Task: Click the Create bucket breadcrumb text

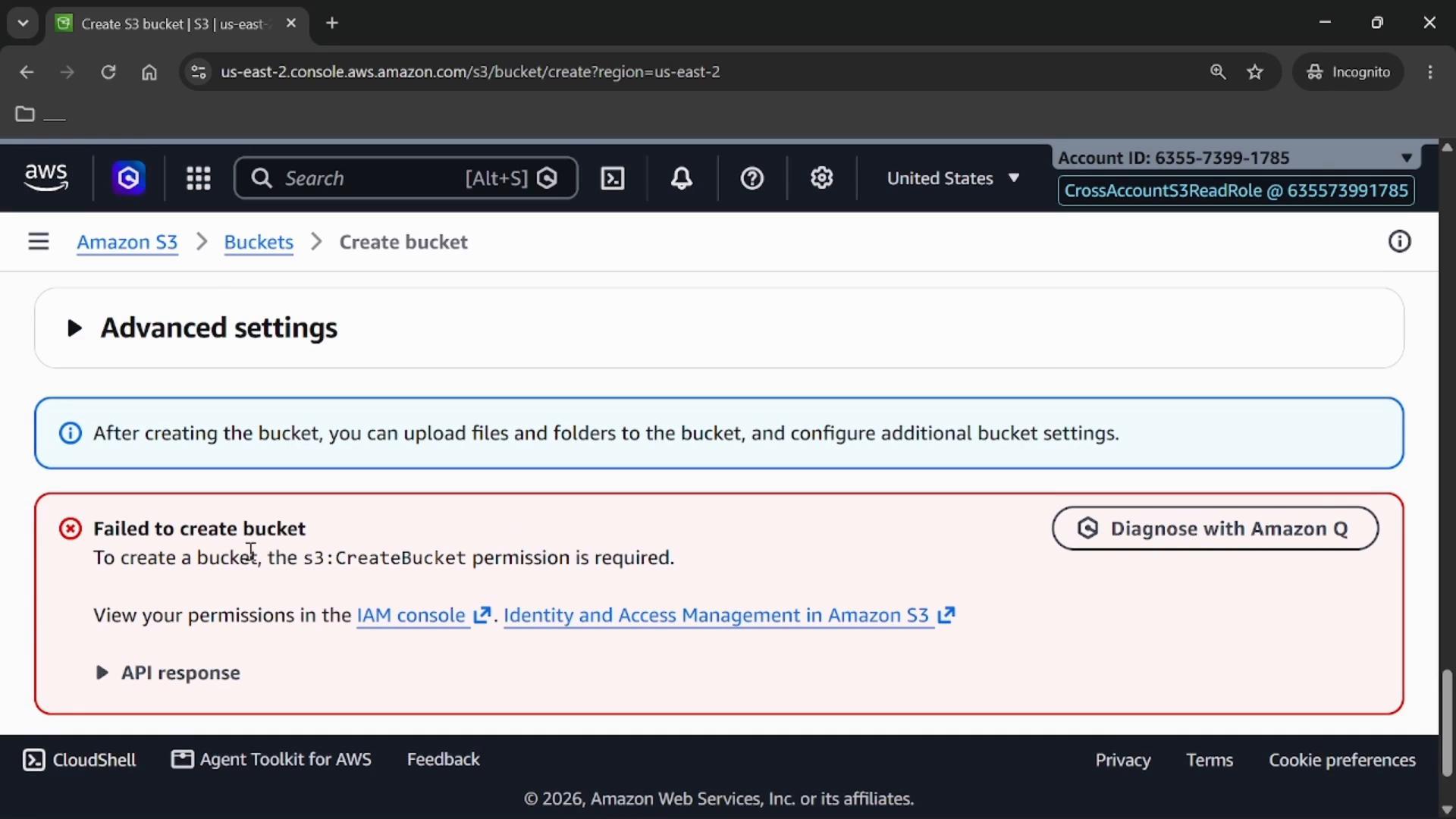Action: coord(403,242)
